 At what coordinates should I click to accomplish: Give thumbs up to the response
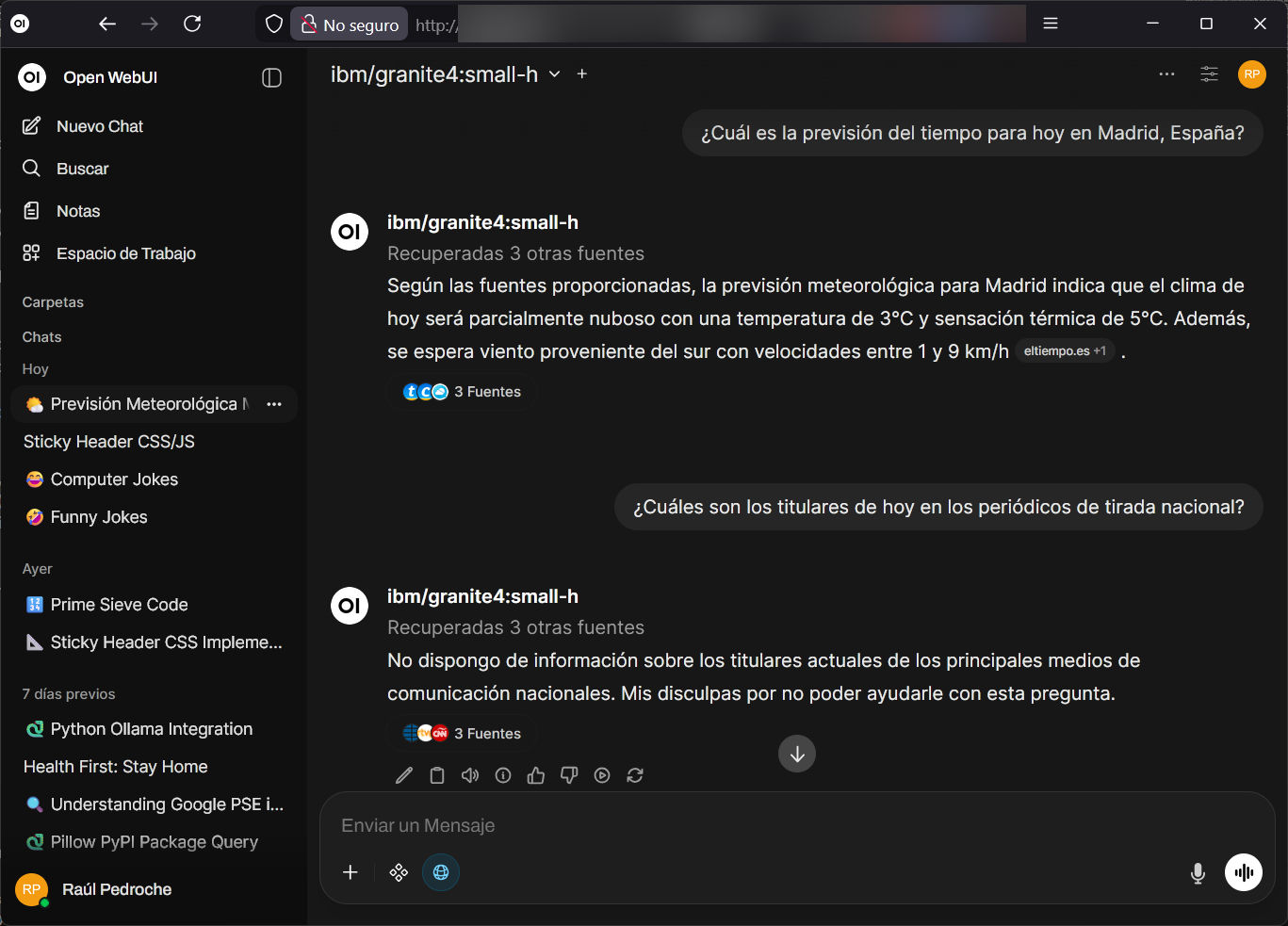(536, 775)
